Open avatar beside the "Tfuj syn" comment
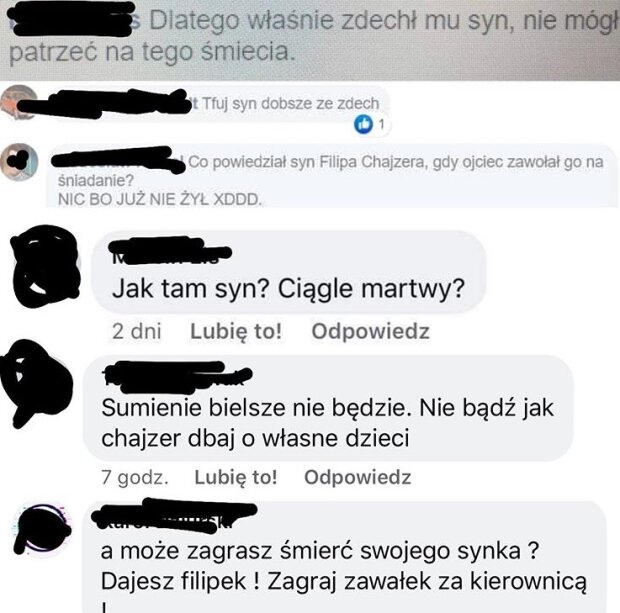 (19, 102)
